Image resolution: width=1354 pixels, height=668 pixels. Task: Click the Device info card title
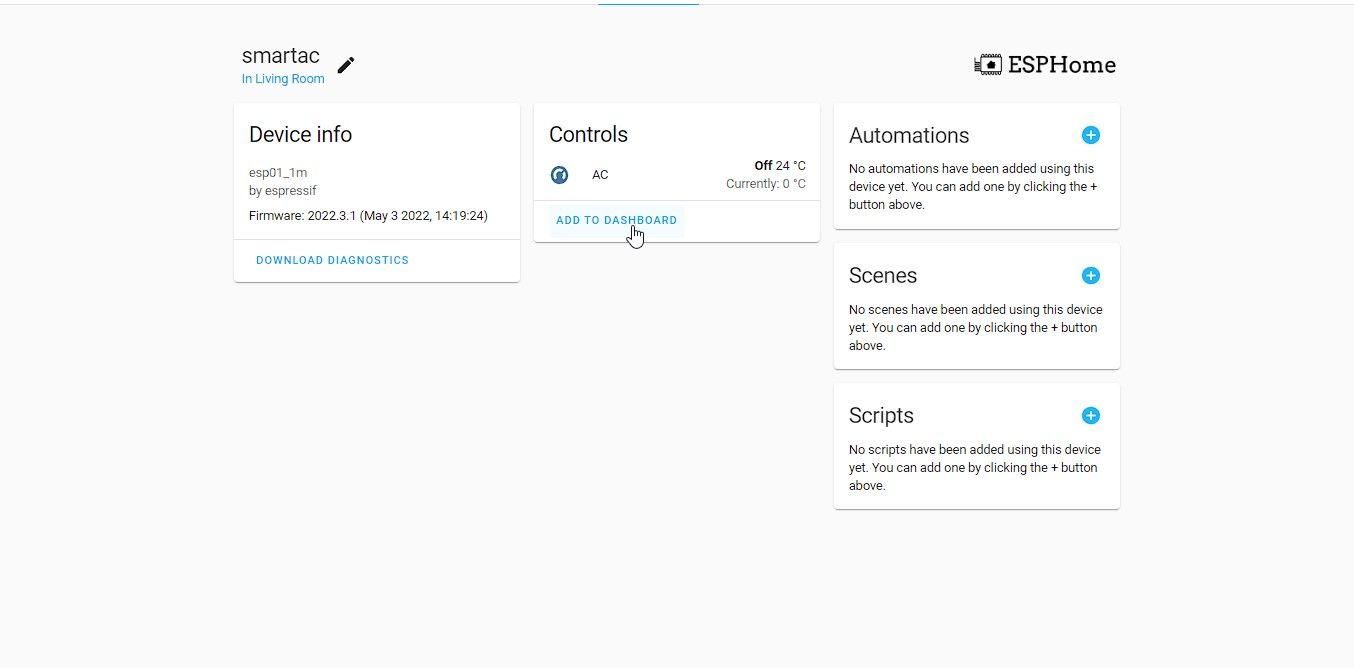coord(300,134)
